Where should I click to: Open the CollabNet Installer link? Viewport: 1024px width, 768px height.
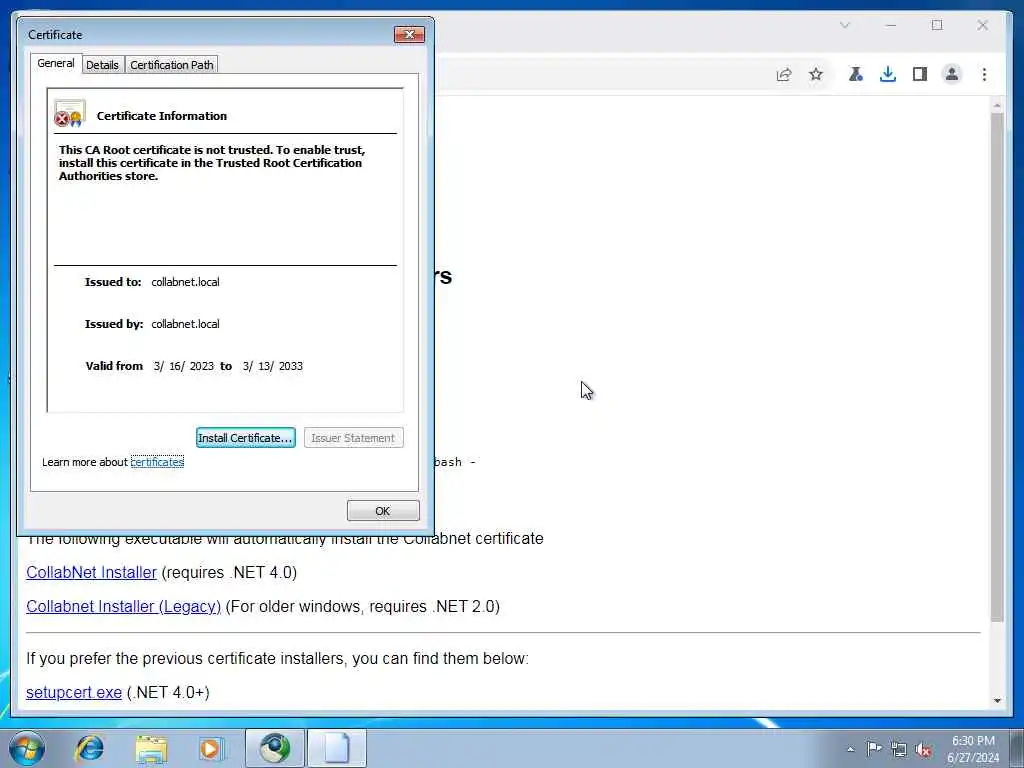[91, 572]
